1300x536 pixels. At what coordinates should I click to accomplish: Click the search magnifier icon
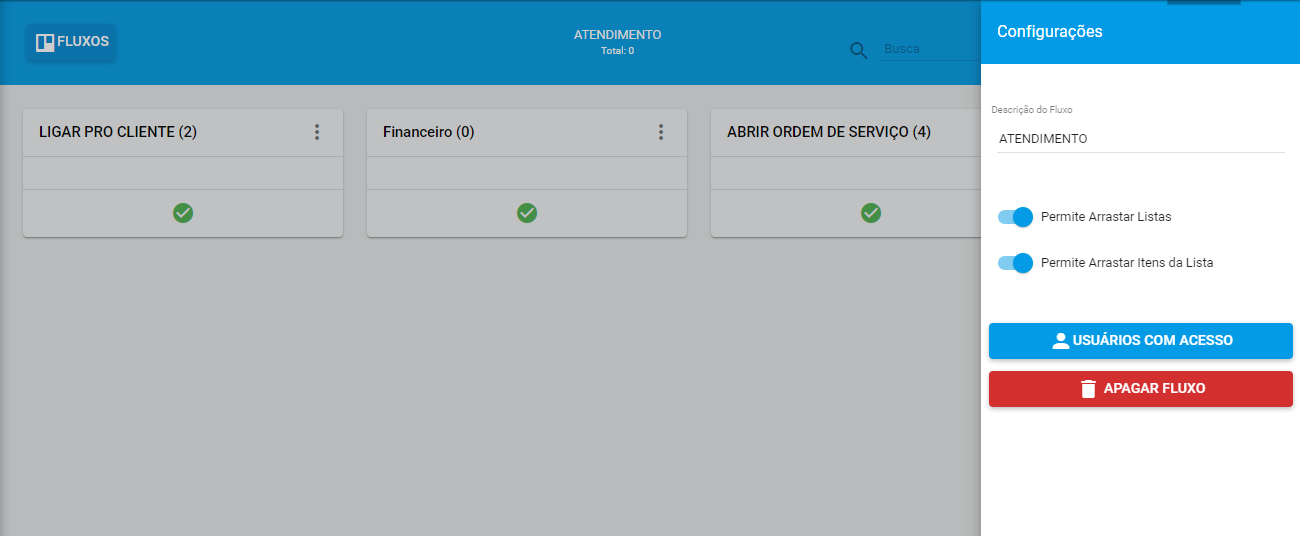(858, 50)
